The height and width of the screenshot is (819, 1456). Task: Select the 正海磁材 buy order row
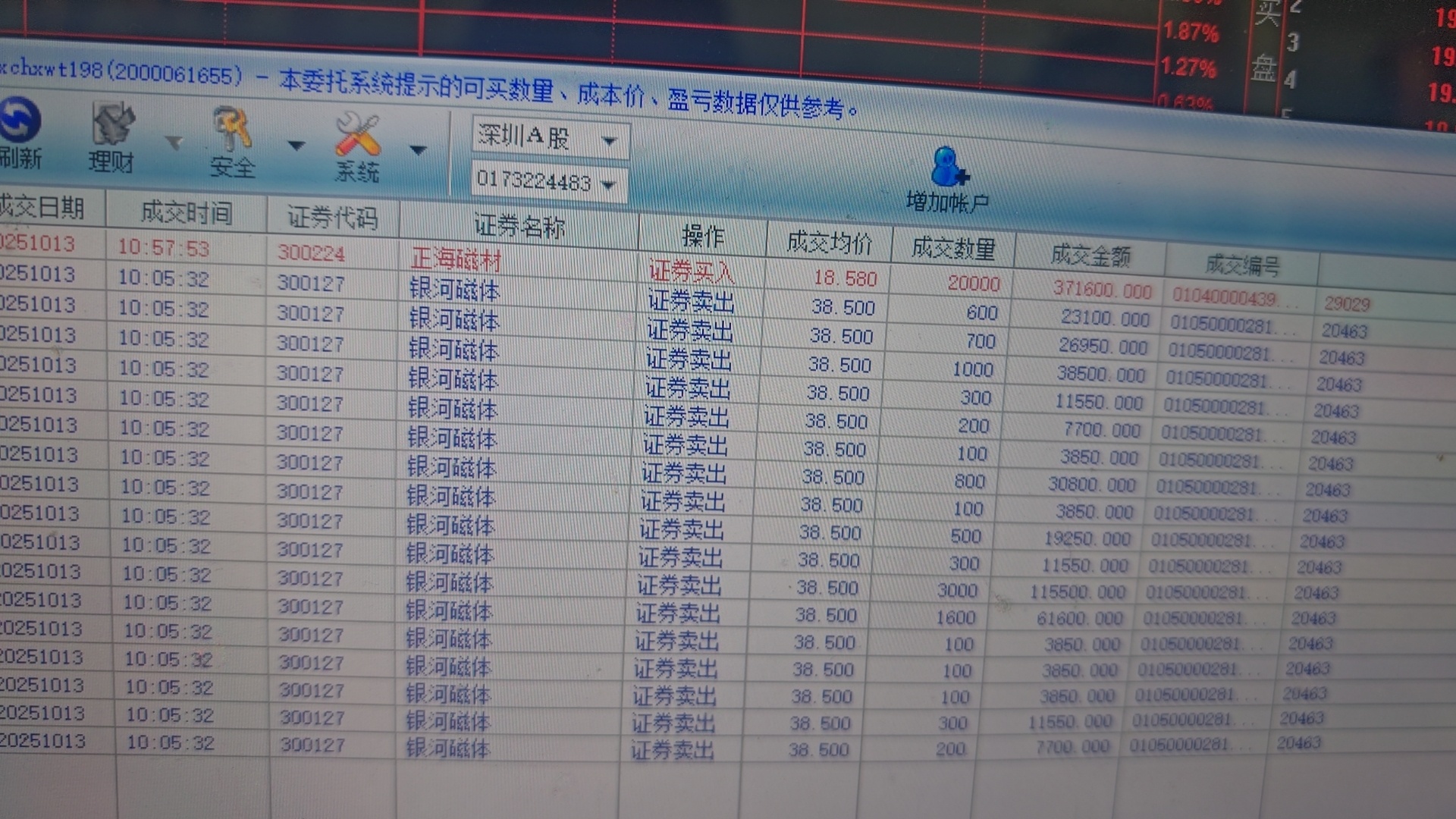coord(456,259)
